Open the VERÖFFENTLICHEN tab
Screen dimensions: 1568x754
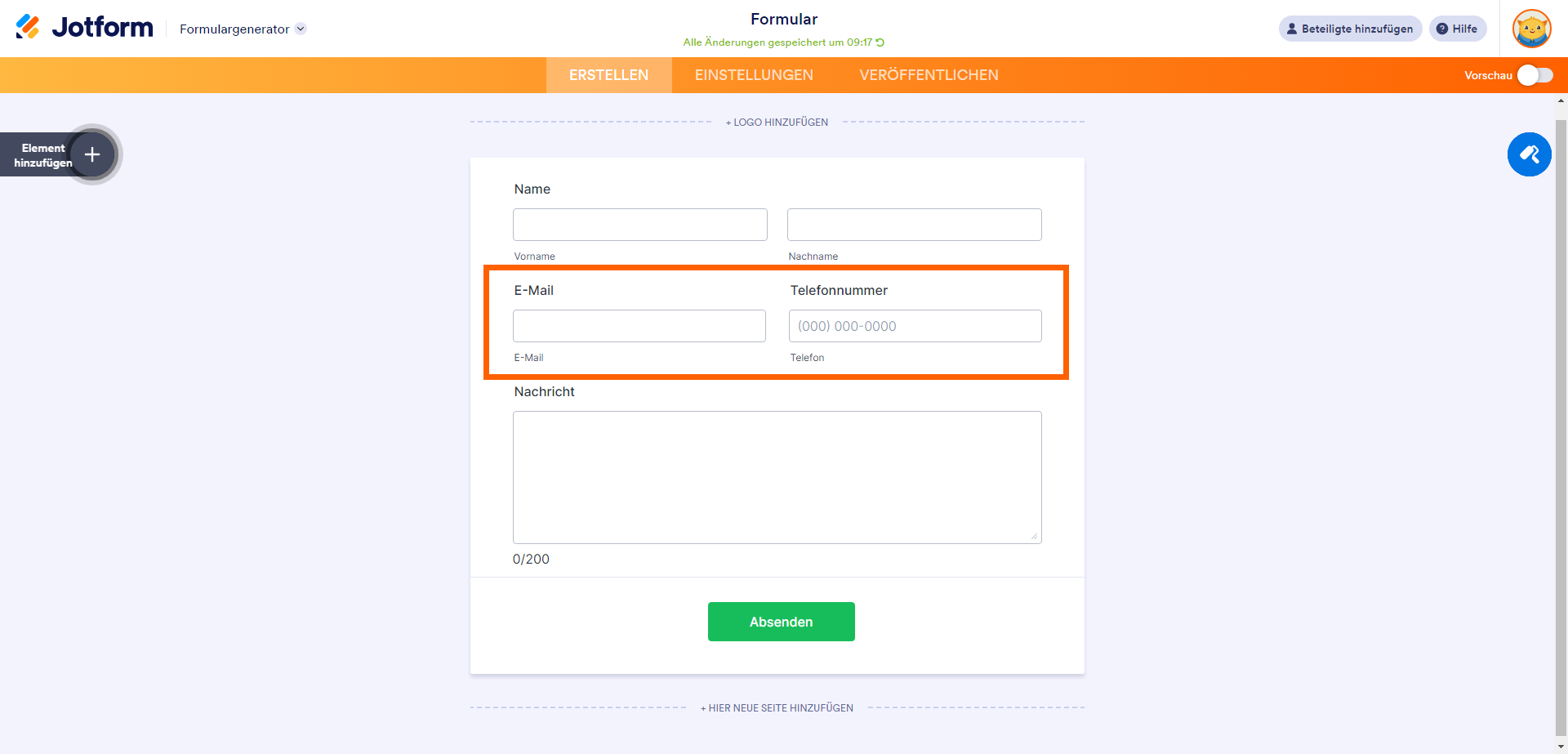tap(929, 75)
